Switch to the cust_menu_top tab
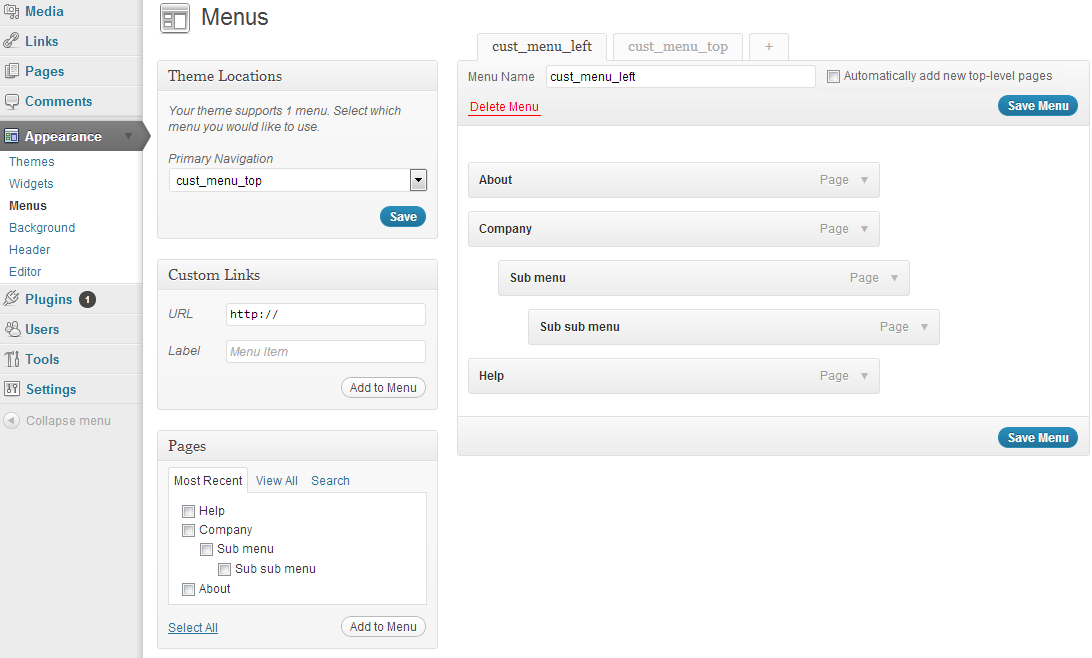The height and width of the screenshot is (658, 1092). click(678, 47)
